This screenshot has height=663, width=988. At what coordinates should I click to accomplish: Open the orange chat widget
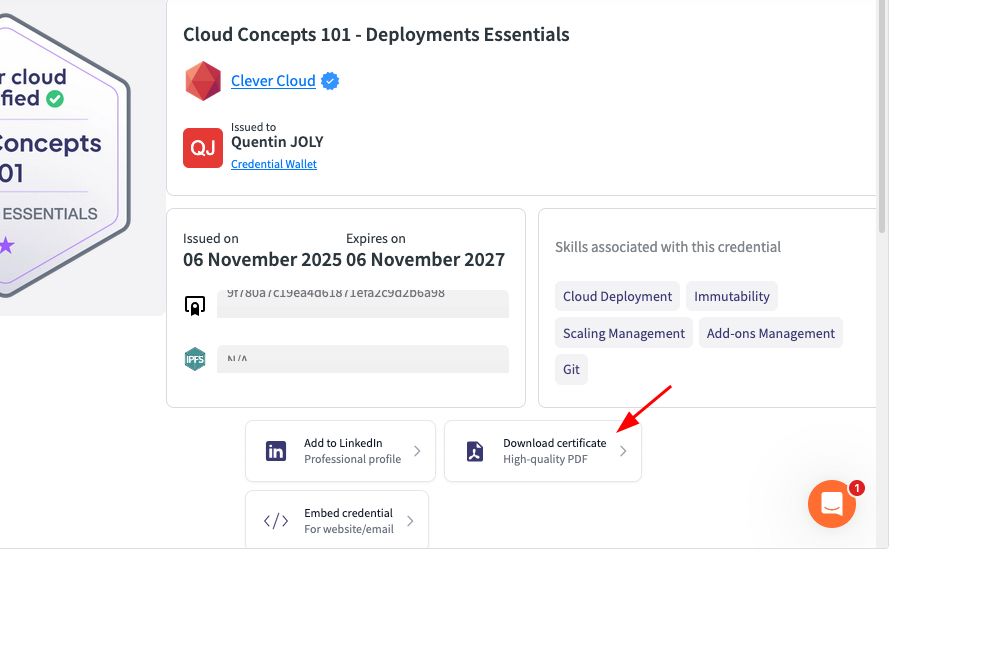[x=832, y=504]
